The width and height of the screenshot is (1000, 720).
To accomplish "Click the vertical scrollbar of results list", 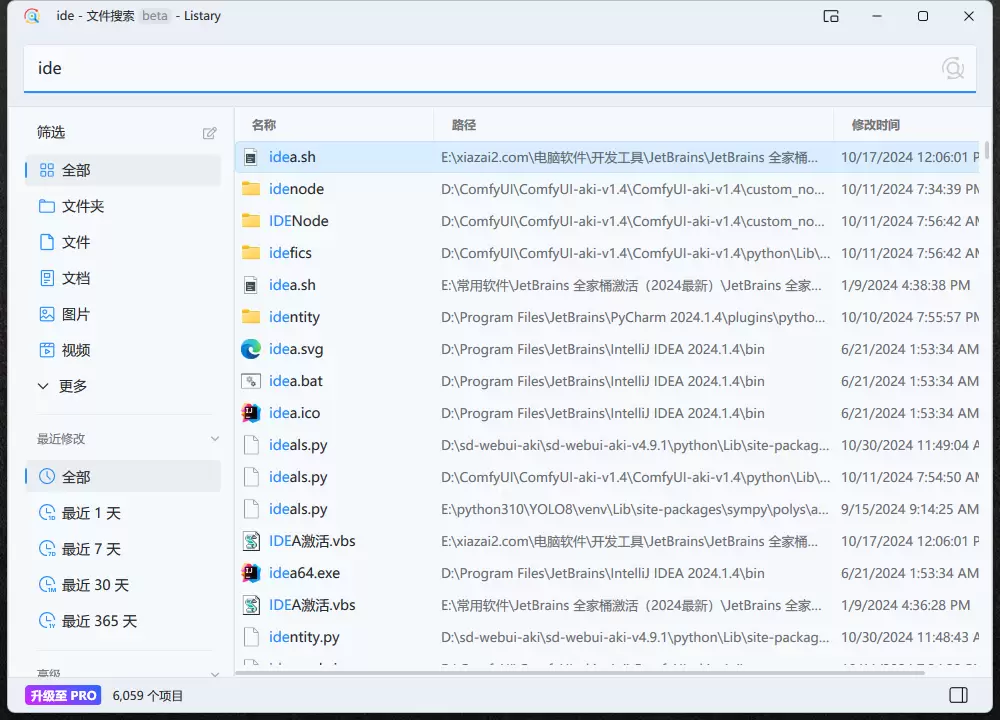I will point(987,151).
